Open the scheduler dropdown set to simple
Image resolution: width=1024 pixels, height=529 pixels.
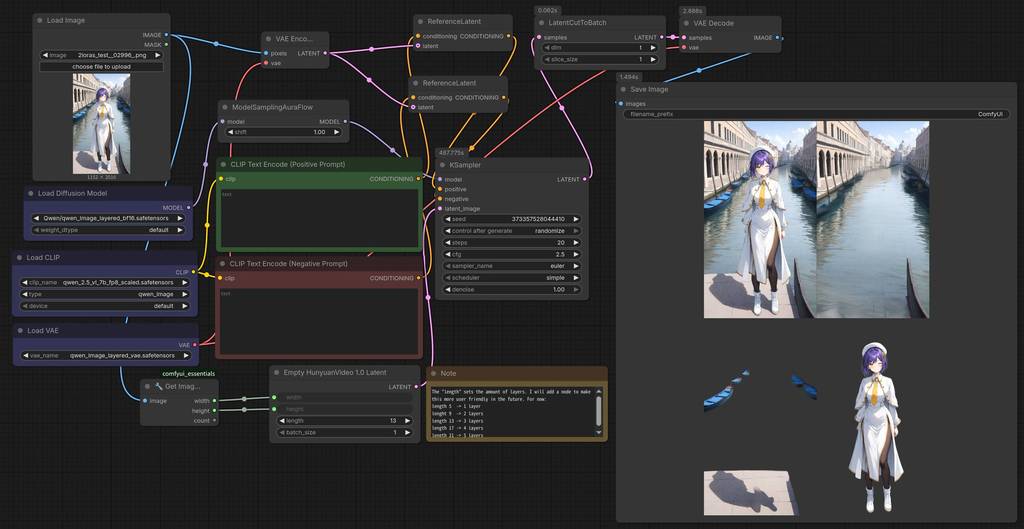[511, 278]
